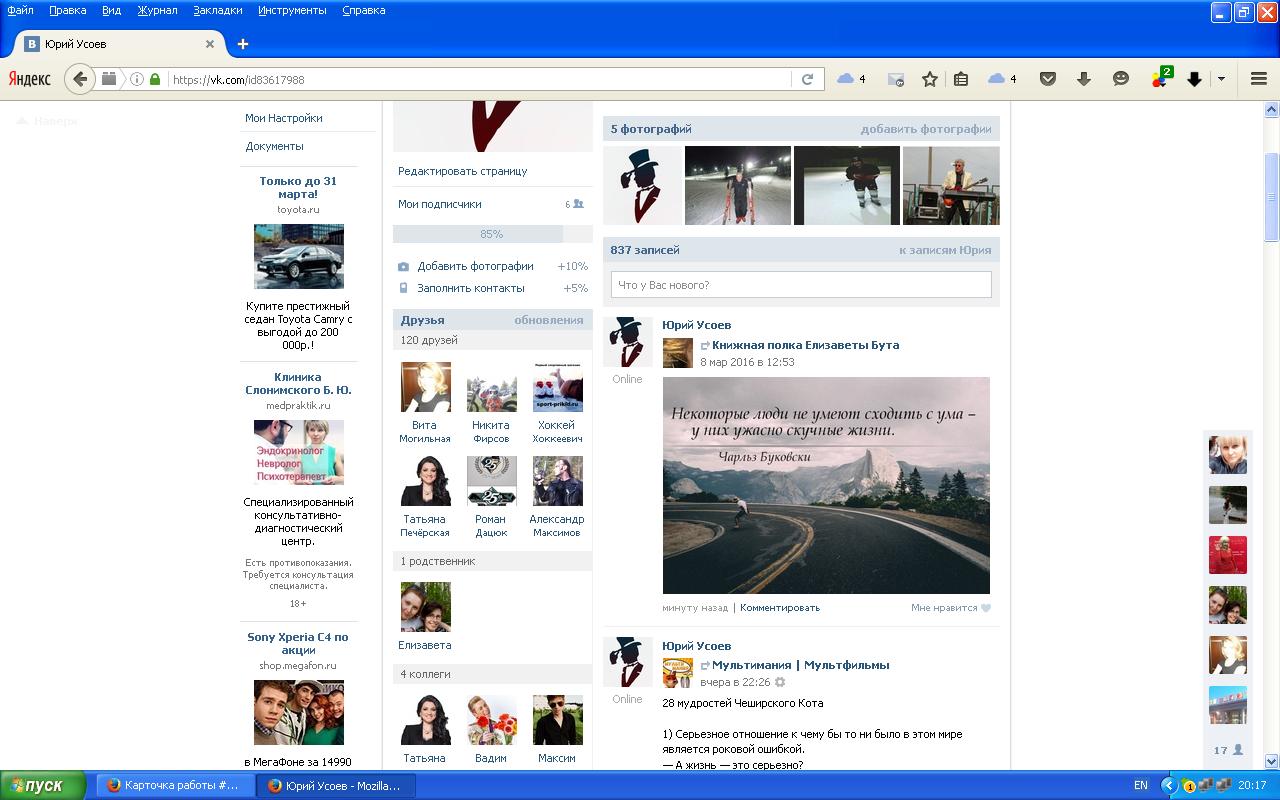
Task: Close the Юрий Усоев tab
Action: click(210, 44)
